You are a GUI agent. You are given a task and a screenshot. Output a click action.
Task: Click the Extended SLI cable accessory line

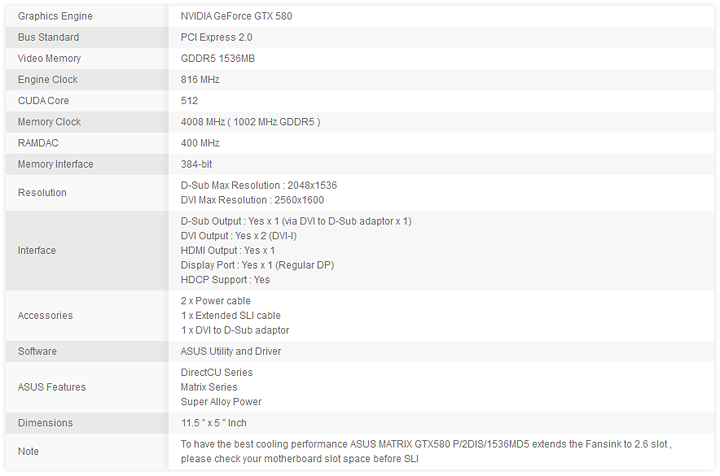click(230, 315)
